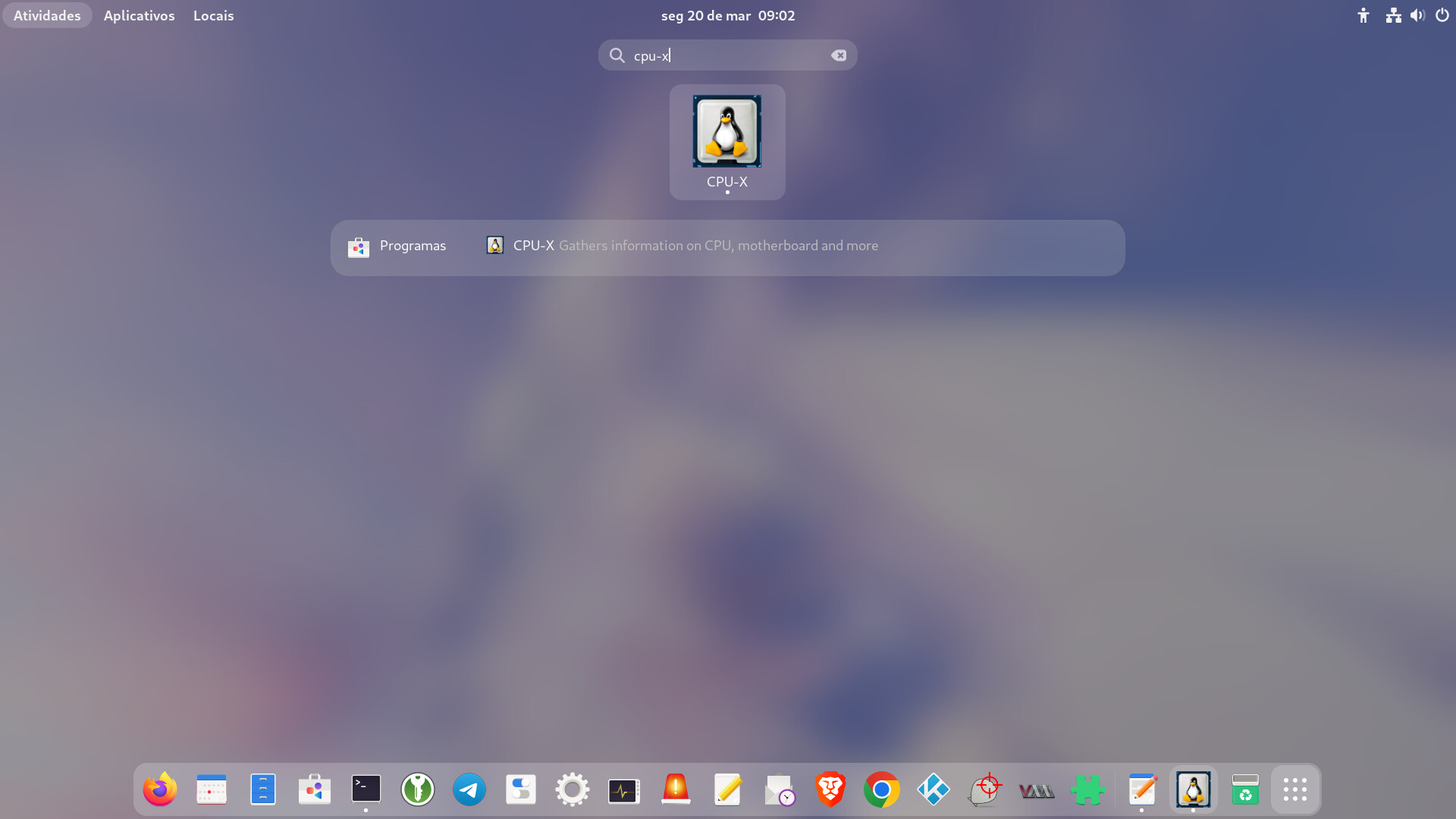Viewport: 1456px width, 819px height.
Task: Open the CPU-X entry in Programas results
Action: (682, 246)
